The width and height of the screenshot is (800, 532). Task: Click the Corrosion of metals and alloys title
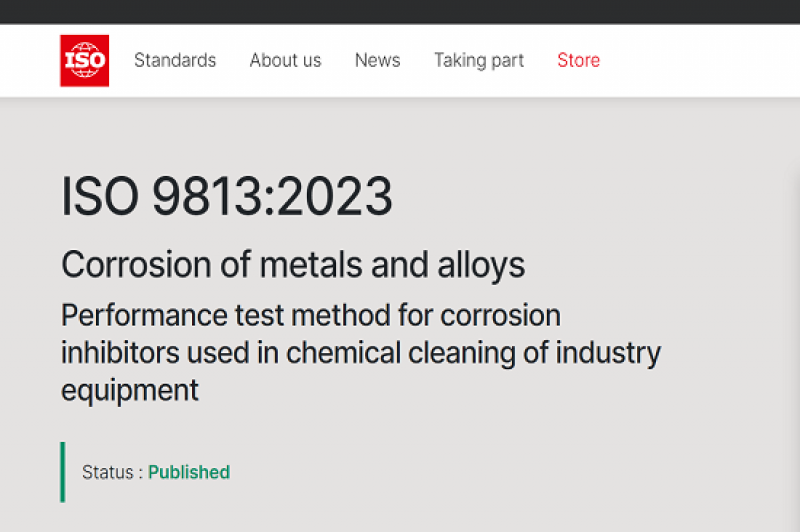[x=293, y=265]
